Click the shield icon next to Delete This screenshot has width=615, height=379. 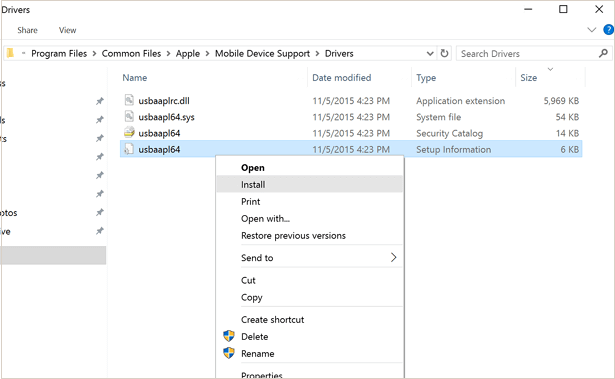pos(229,336)
